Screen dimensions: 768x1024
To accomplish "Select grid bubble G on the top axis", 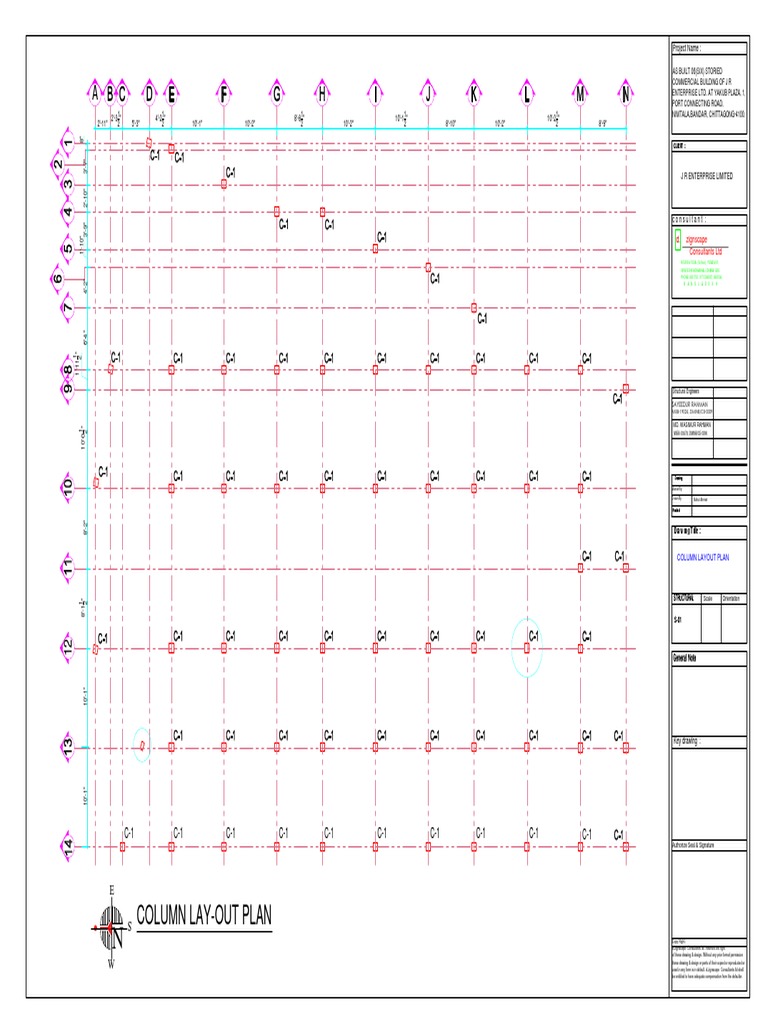I will 277,95.
